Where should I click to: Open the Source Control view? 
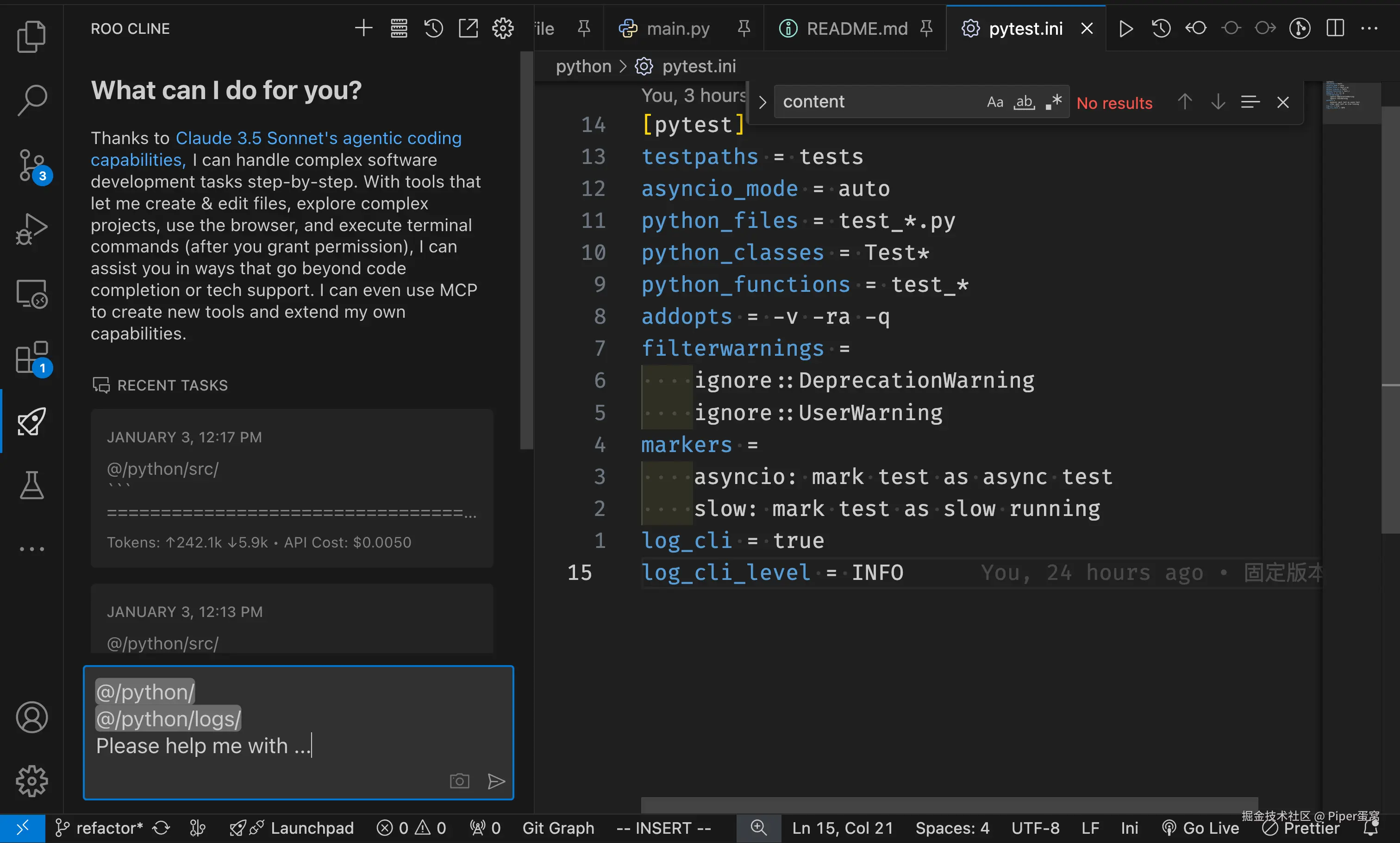coord(32,165)
